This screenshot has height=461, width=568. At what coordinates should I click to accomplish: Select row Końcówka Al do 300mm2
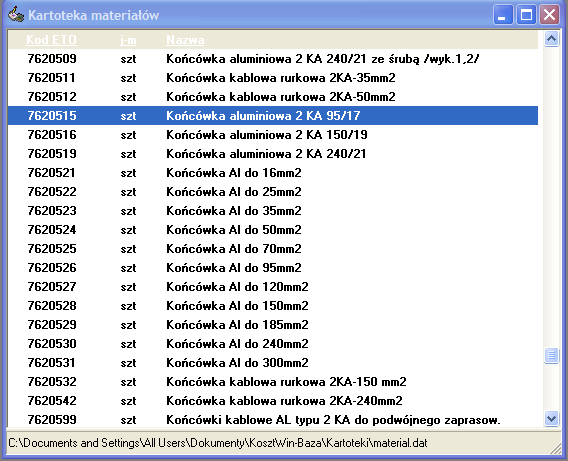[273, 363]
